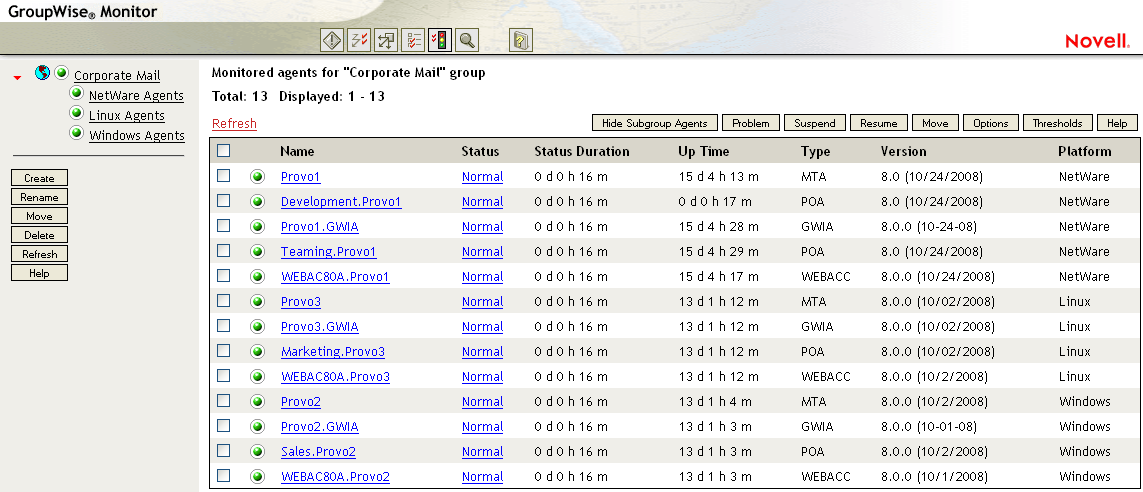Image resolution: width=1143 pixels, height=492 pixels.
Task: Click the green status icon for NetWare Agents
Action: (76, 93)
